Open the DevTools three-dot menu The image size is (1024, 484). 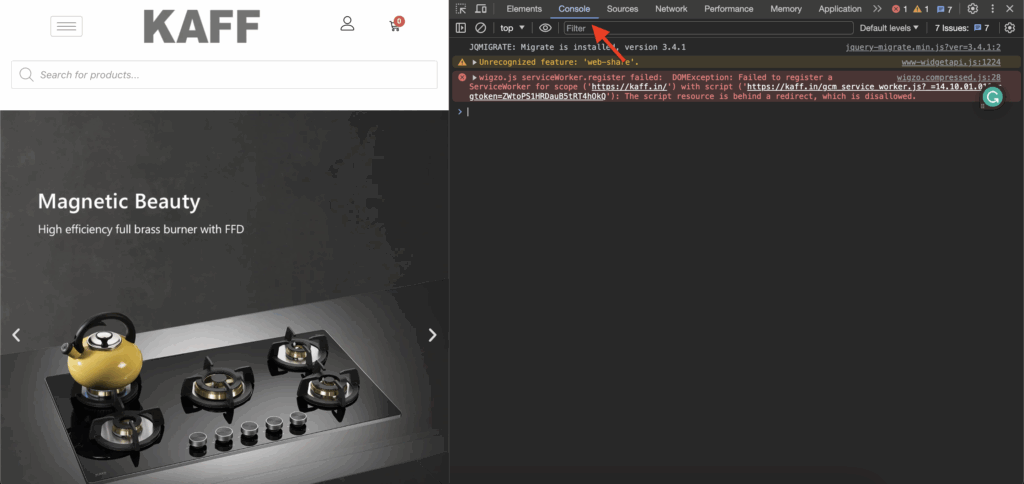click(993, 8)
